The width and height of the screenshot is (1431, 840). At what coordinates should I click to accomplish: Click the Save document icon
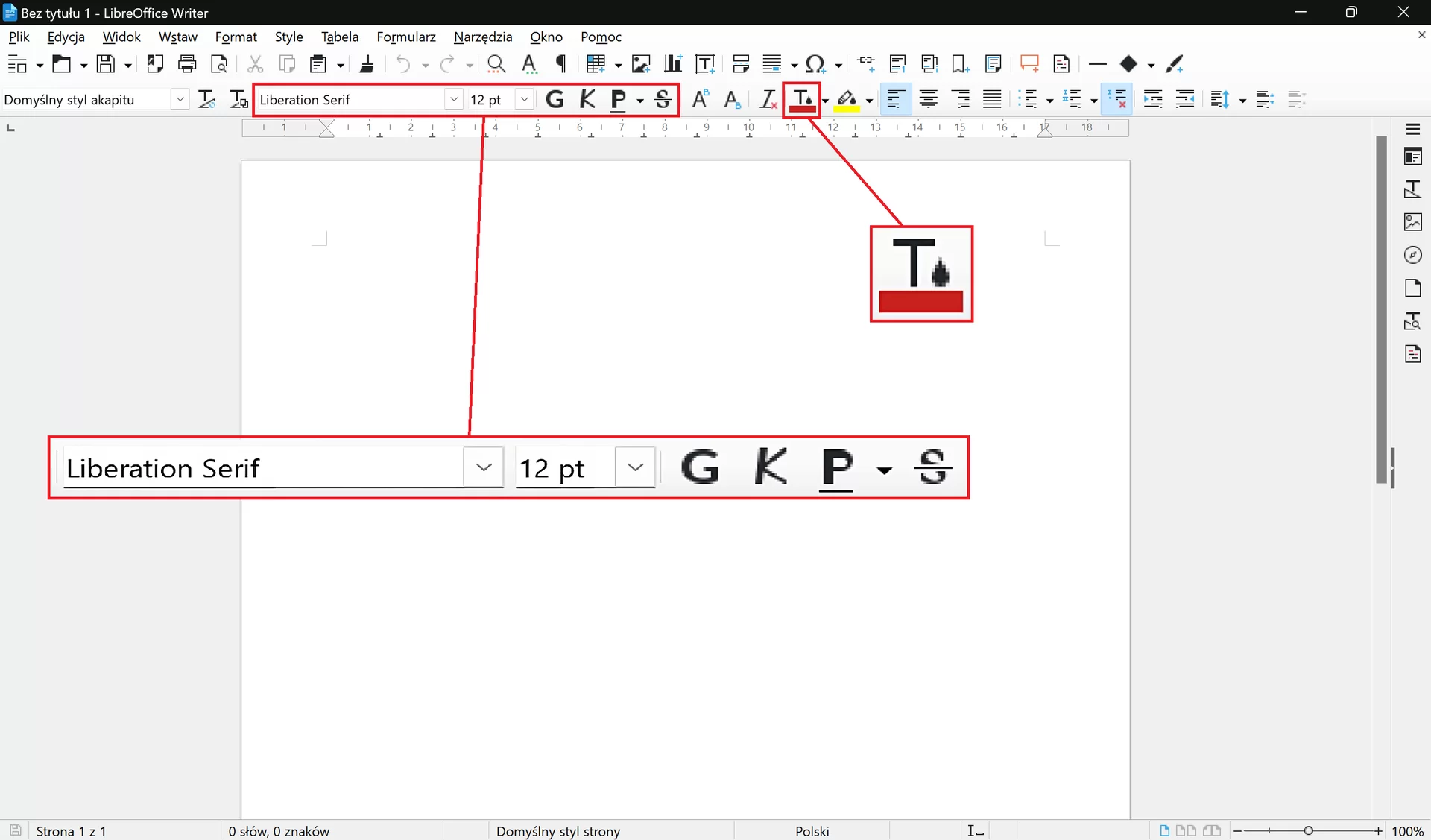(x=106, y=64)
